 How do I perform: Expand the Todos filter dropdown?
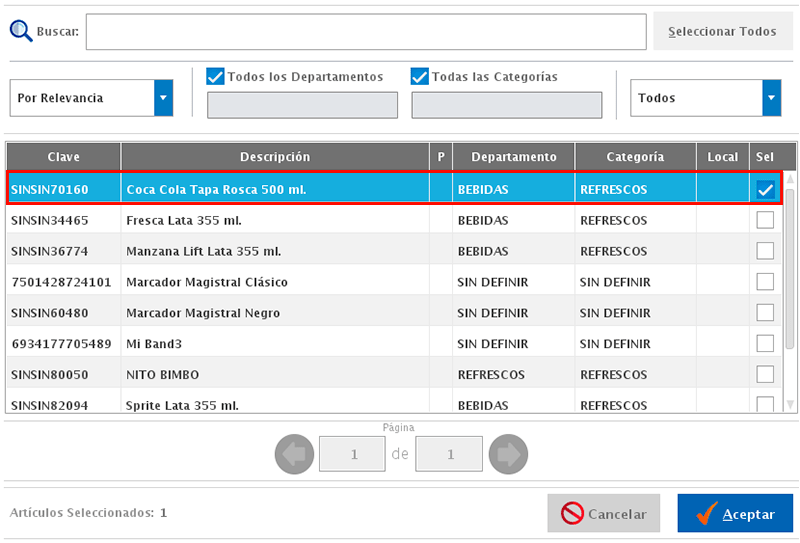[771, 98]
